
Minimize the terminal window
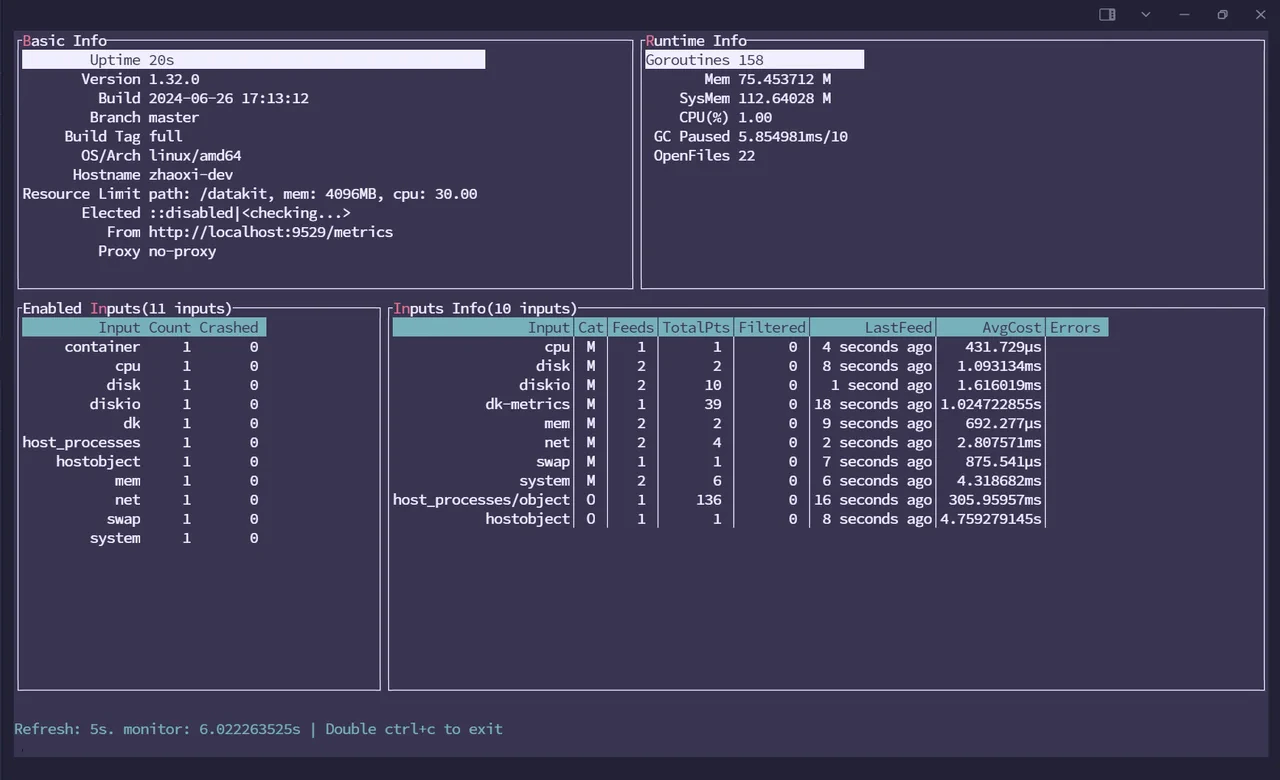tap(1184, 15)
